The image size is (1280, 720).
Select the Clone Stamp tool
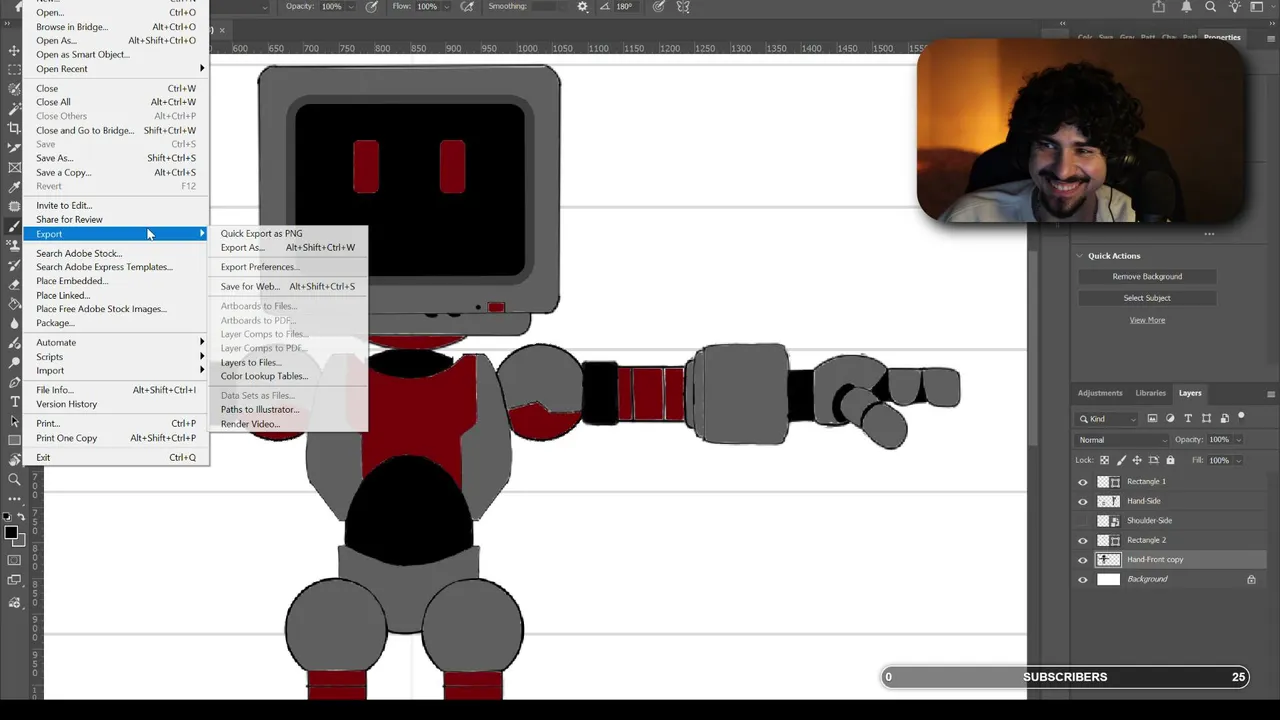tap(14, 245)
